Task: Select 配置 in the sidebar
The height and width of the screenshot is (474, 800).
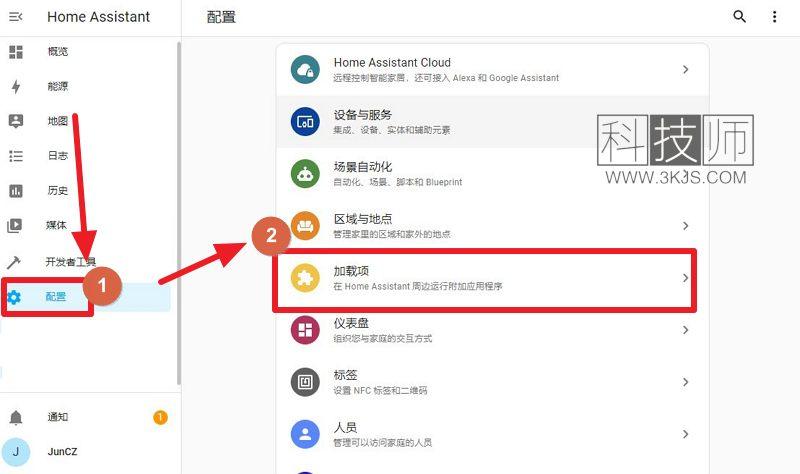Action: [56, 297]
